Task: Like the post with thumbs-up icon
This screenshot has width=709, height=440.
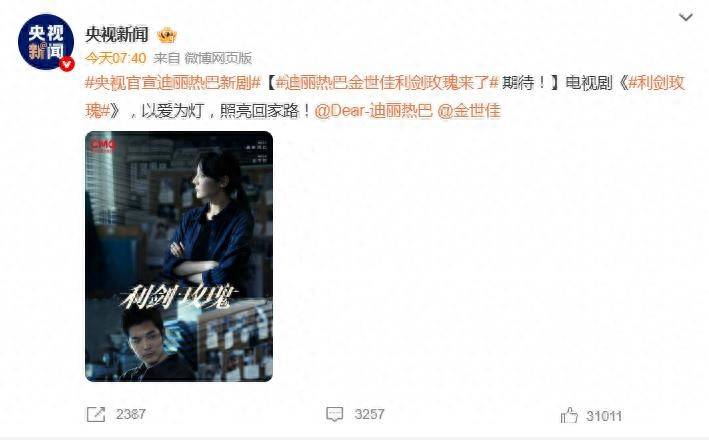Action: click(569, 415)
